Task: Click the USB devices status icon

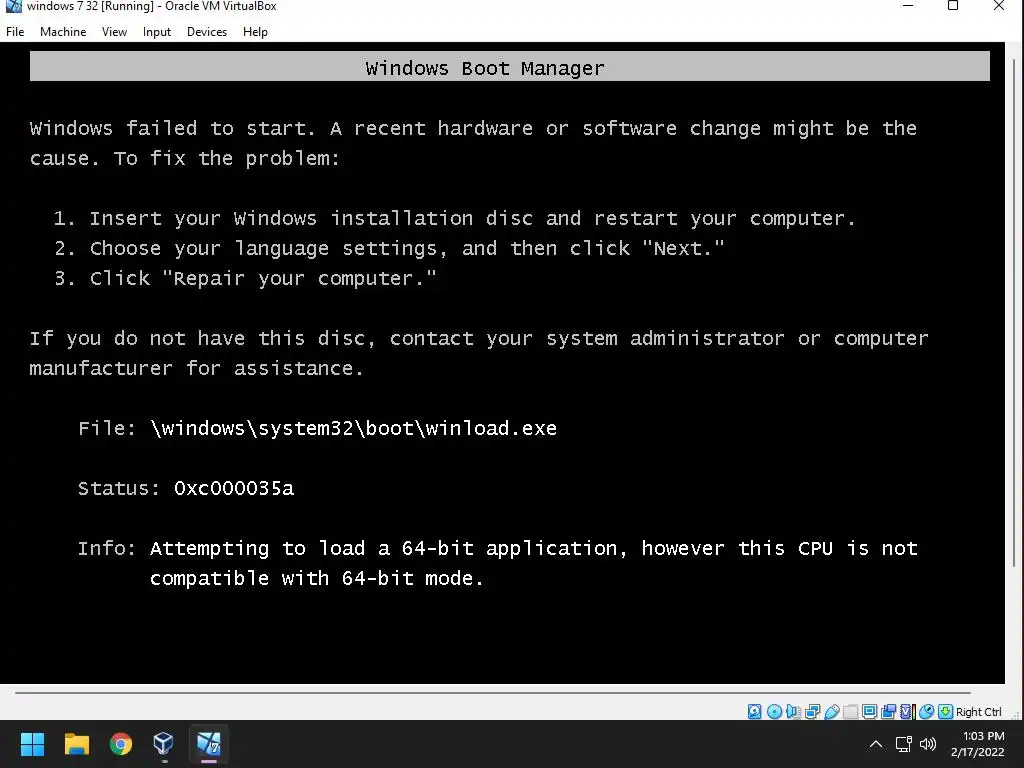Action: coord(831,711)
